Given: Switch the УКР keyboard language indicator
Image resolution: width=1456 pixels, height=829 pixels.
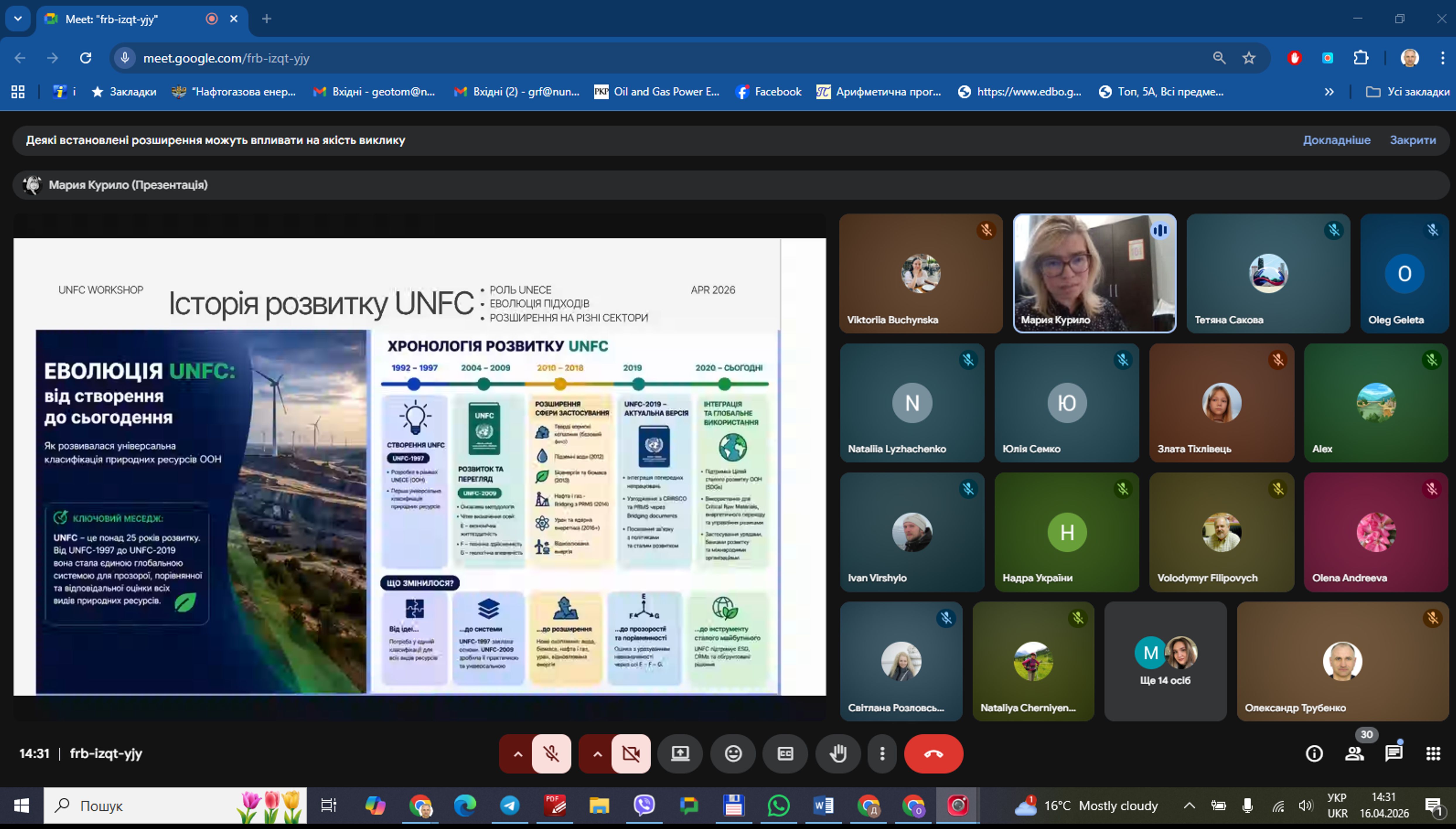Looking at the screenshot, I should point(1337,805).
